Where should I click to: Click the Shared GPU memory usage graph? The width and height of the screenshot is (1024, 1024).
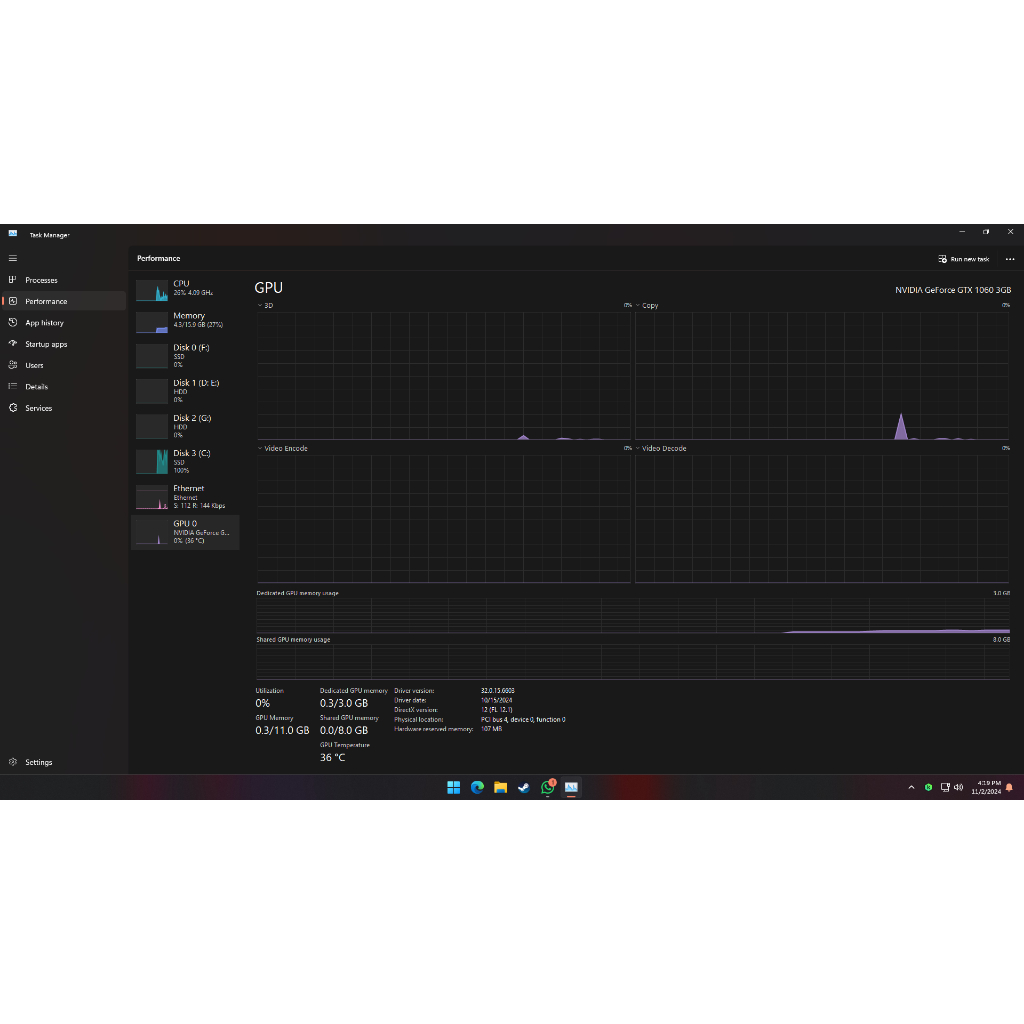click(x=633, y=662)
